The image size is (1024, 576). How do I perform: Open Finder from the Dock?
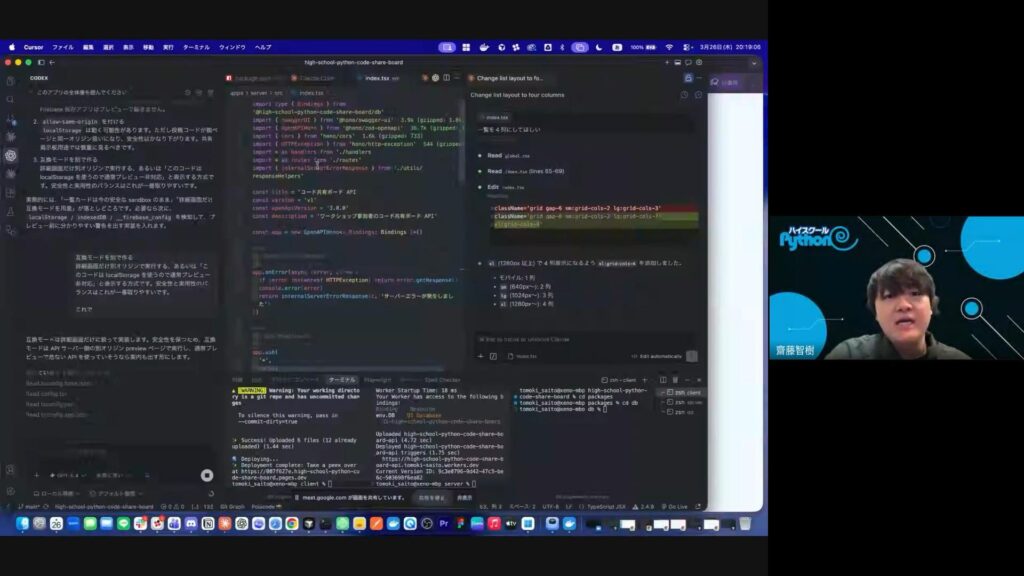point(22,523)
